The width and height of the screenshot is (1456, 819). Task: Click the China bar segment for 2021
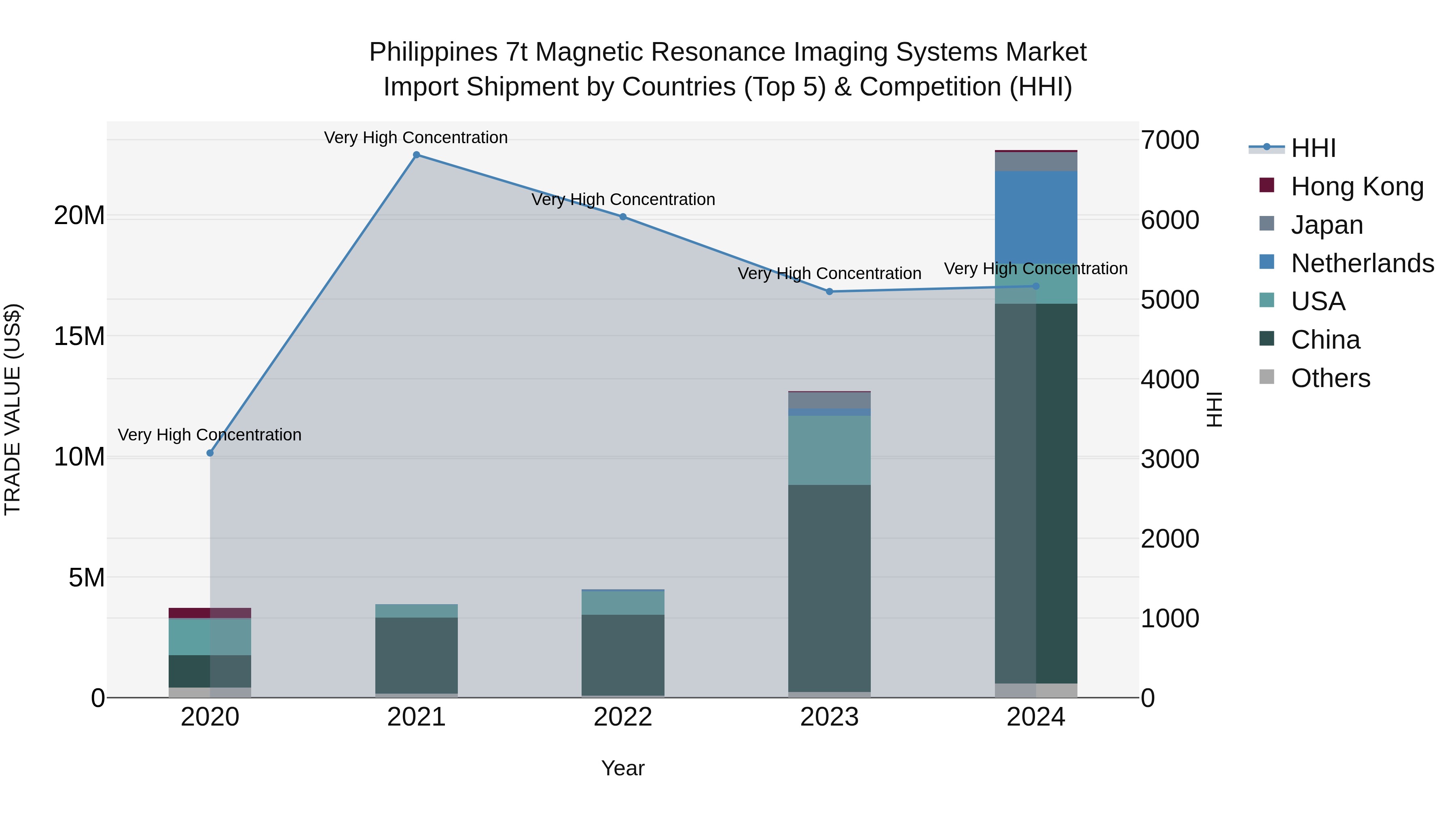tap(417, 656)
